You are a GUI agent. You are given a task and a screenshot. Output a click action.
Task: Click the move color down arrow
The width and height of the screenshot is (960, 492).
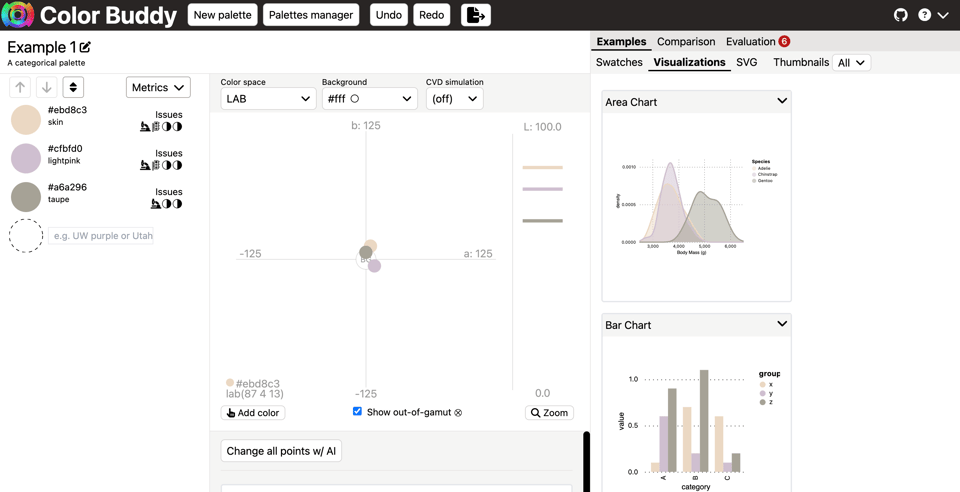[46, 88]
